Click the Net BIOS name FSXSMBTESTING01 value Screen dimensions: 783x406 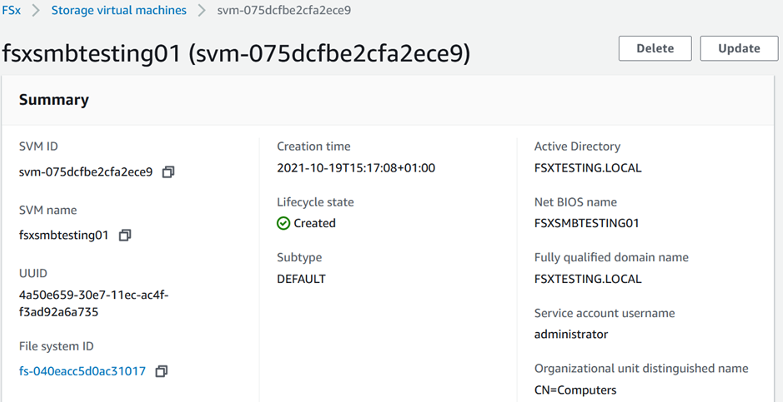[x=587, y=223]
